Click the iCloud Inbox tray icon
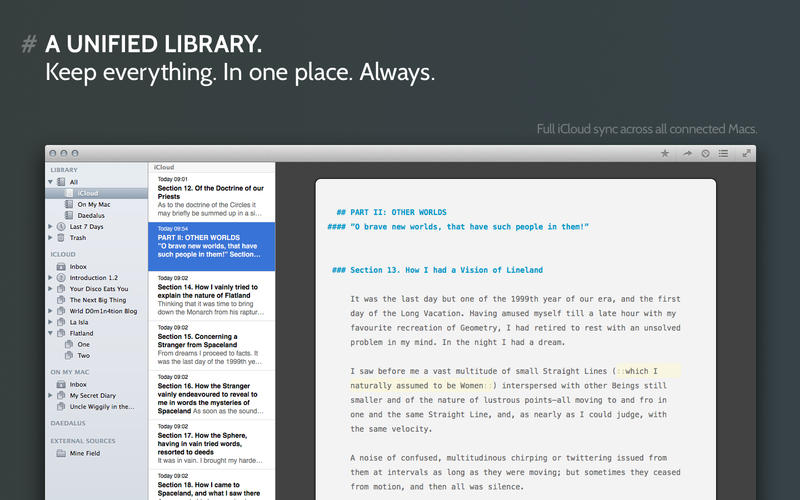The image size is (800, 500). click(x=61, y=266)
